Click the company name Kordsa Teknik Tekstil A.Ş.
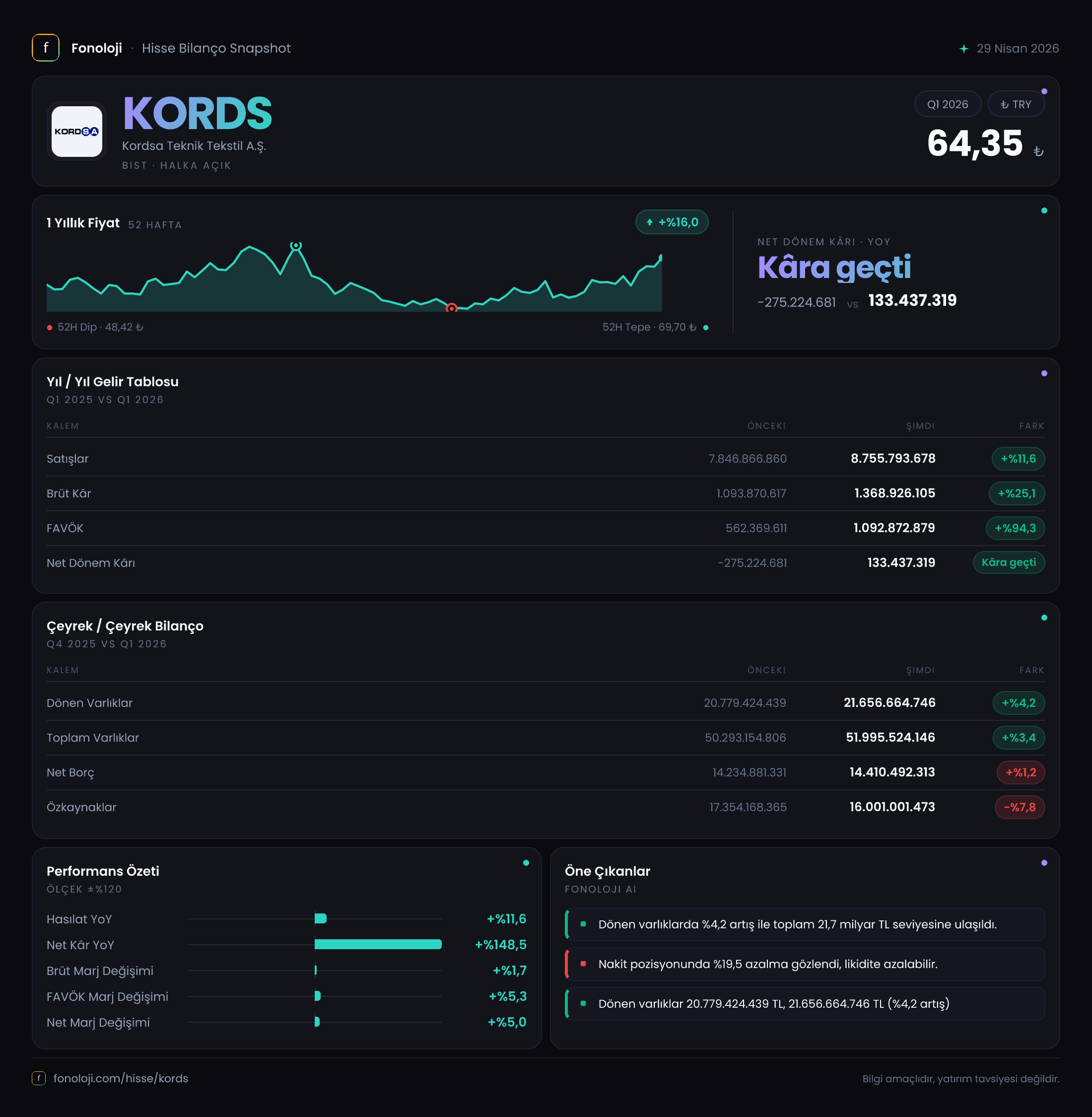The width and height of the screenshot is (1092, 1117). click(194, 146)
